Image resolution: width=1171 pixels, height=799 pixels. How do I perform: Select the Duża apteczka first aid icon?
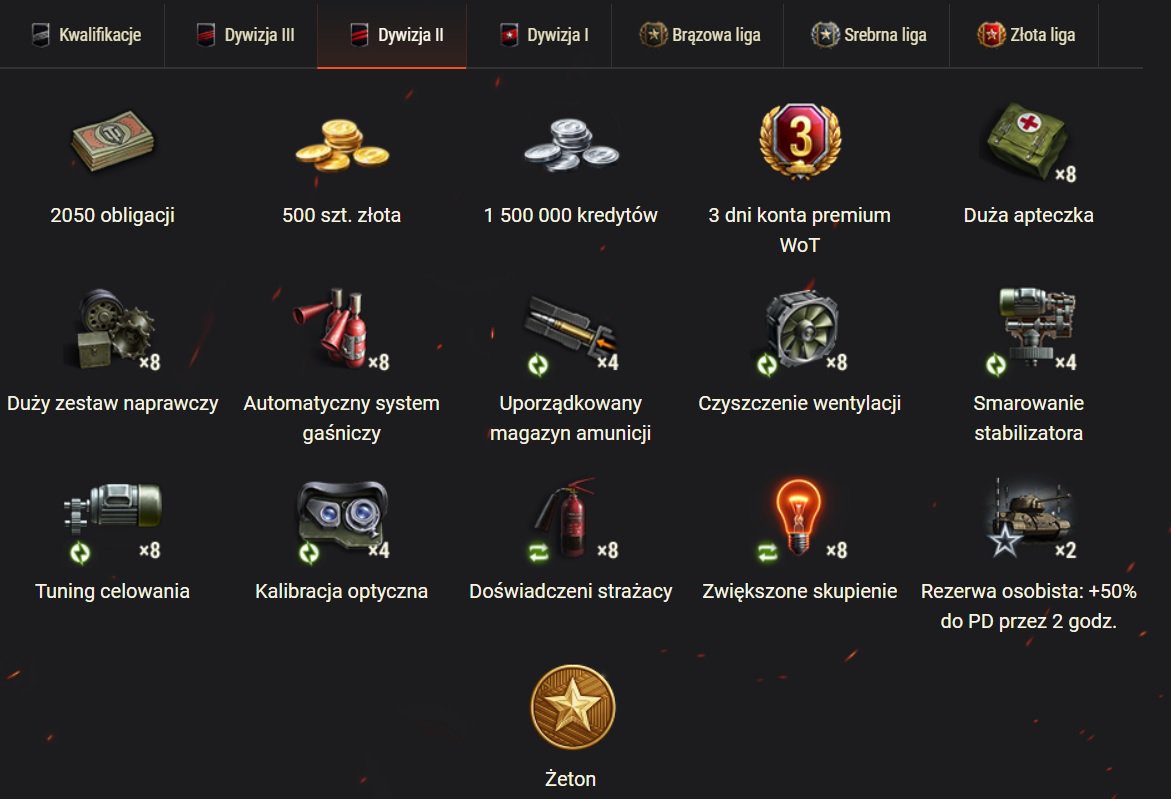tap(1028, 142)
